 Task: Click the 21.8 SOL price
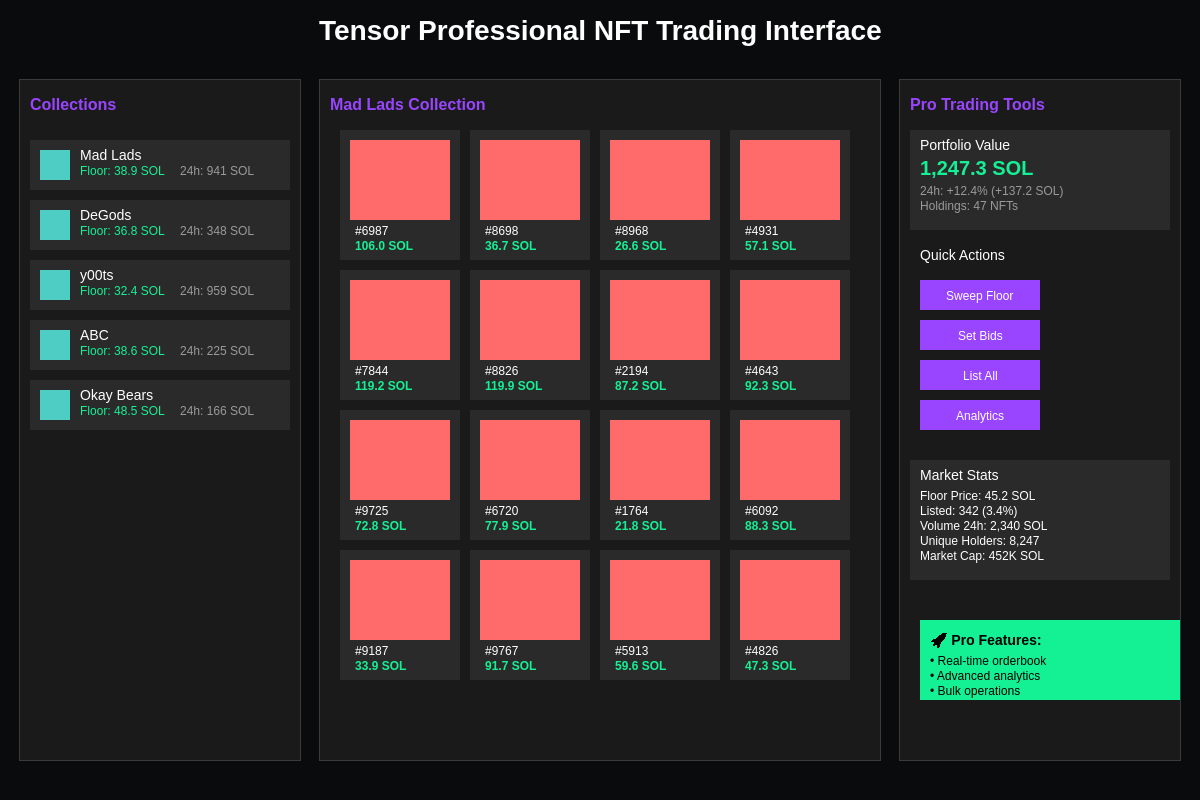[641, 526]
